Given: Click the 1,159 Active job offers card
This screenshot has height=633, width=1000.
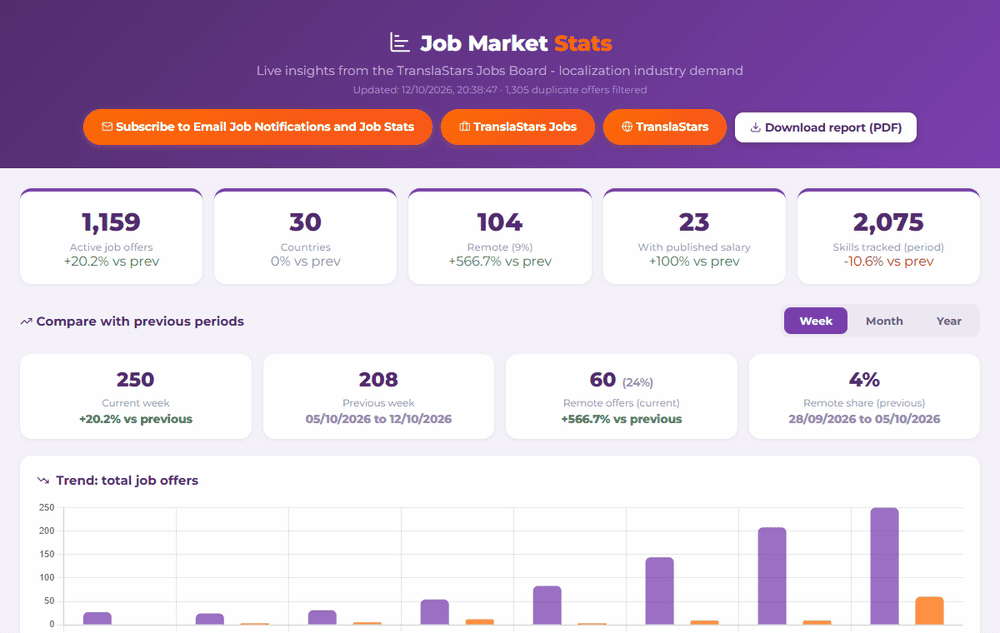Looking at the screenshot, I should pos(112,236).
